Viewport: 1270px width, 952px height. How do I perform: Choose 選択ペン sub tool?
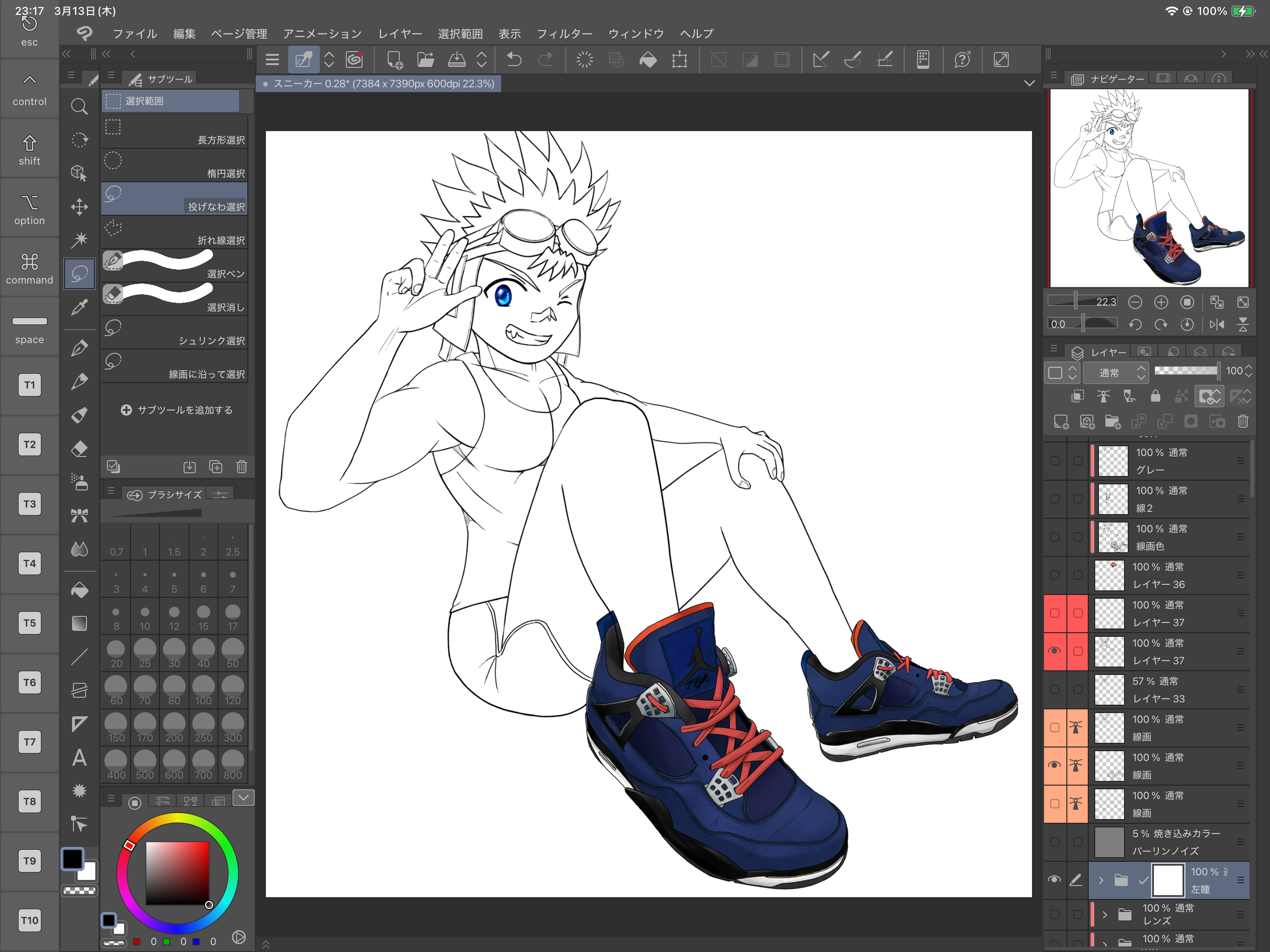coord(174,265)
